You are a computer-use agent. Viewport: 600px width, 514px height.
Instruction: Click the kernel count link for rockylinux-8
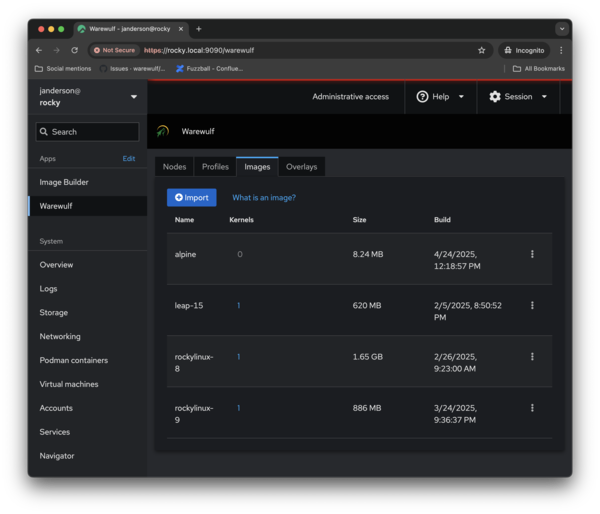pos(238,357)
